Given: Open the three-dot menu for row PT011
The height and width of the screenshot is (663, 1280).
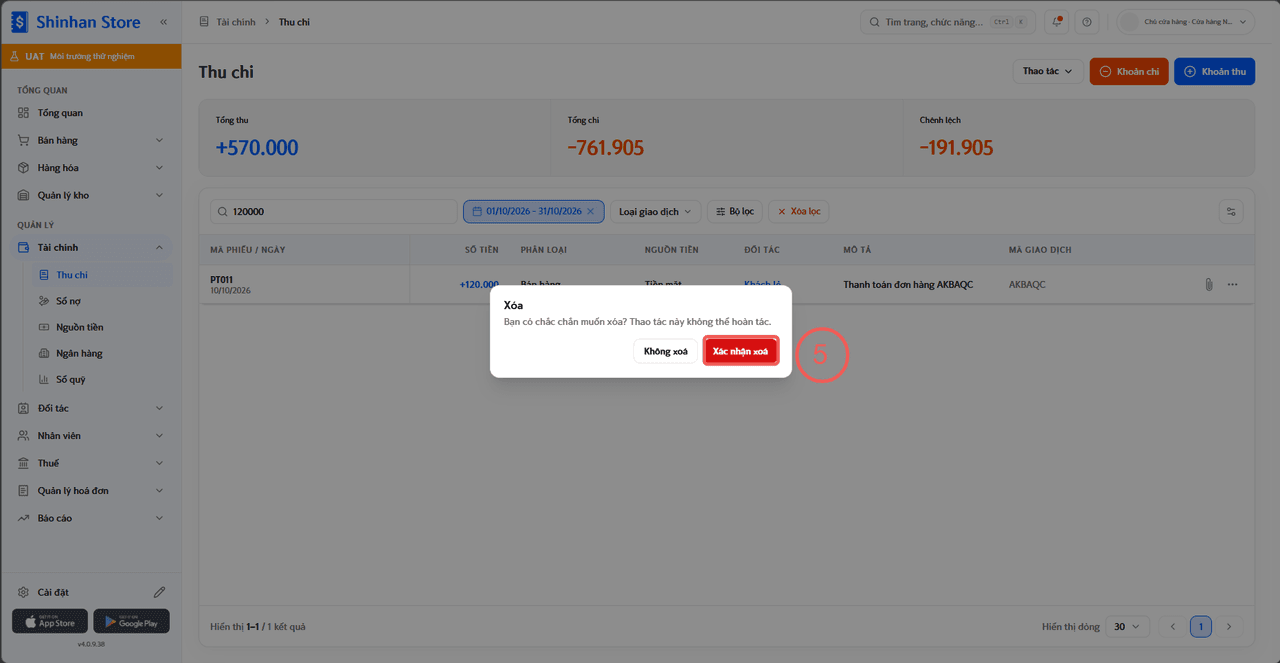Looking at the screenshot, I should coord(1232,285).
